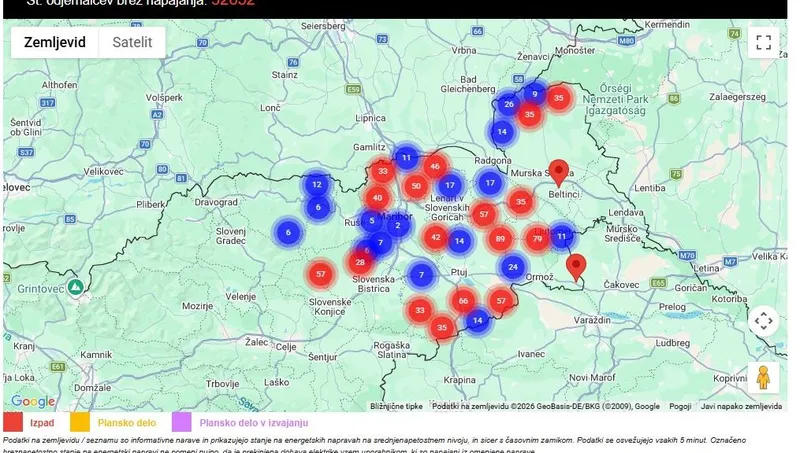Open the red 33 cluster near Gamlitz
The width and height of the screenshot is (800, 453).
point(383,171)
